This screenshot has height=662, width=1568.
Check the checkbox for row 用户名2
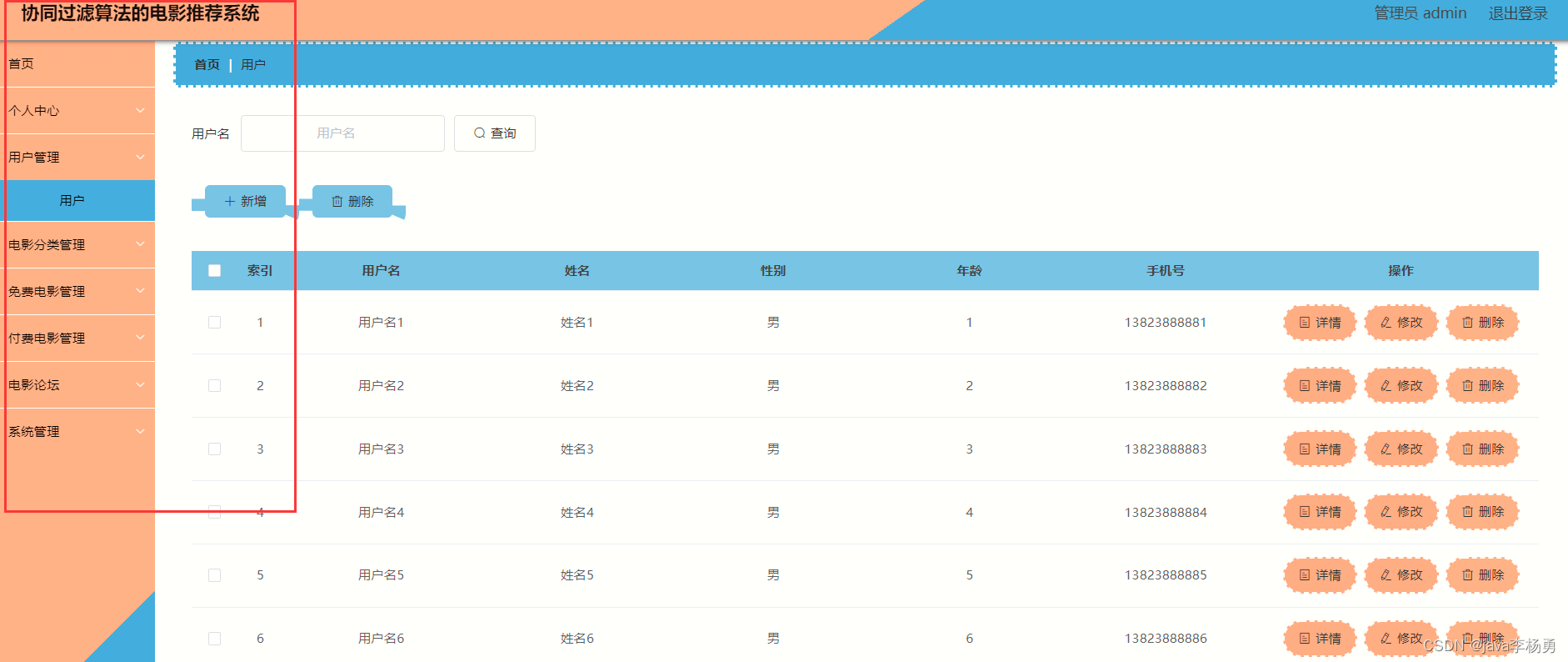tap(215, 386)
